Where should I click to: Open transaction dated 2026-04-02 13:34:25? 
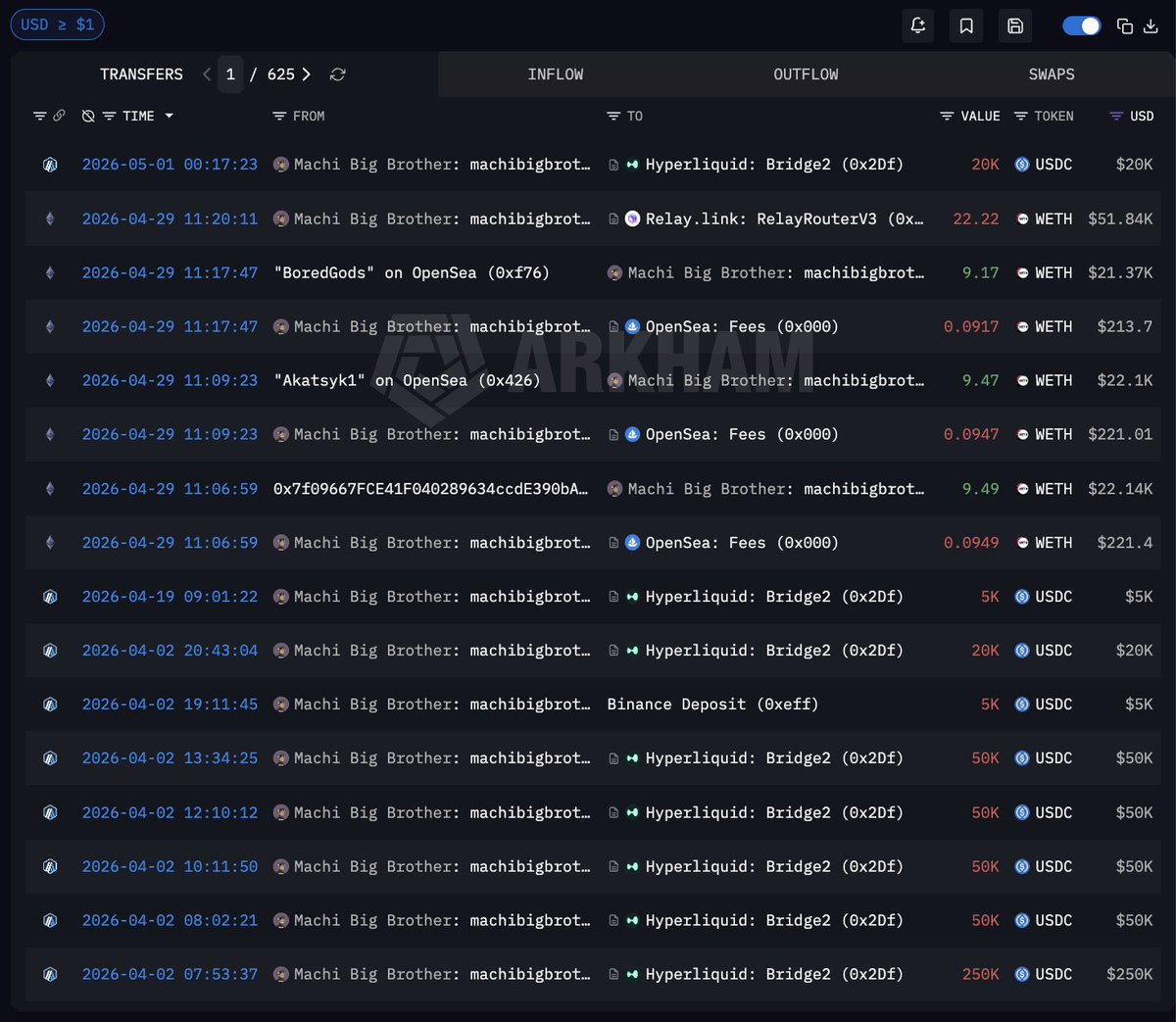[x=170, y=758]
